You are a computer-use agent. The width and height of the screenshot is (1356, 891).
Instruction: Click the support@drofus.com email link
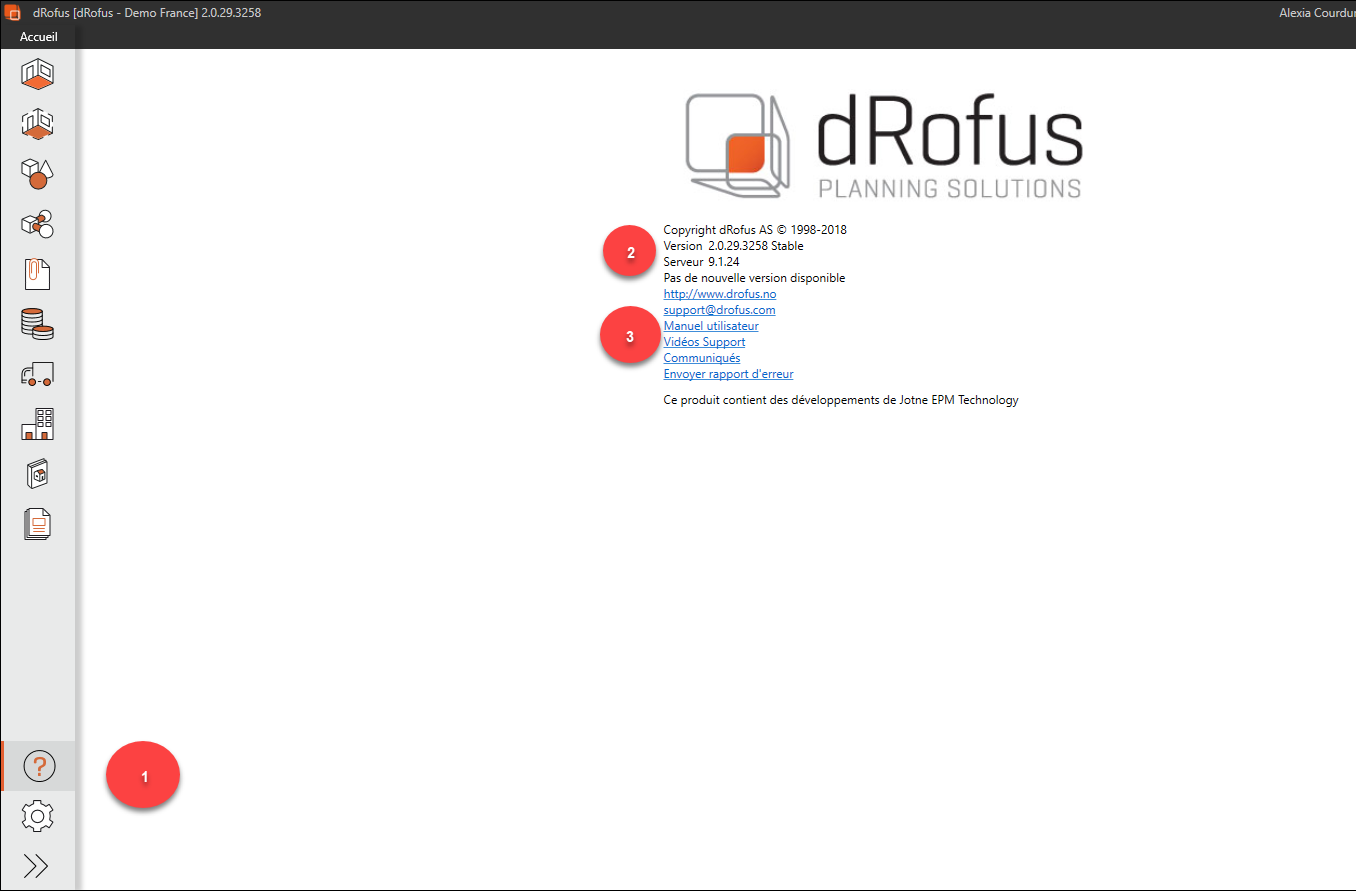click(720, 310)
